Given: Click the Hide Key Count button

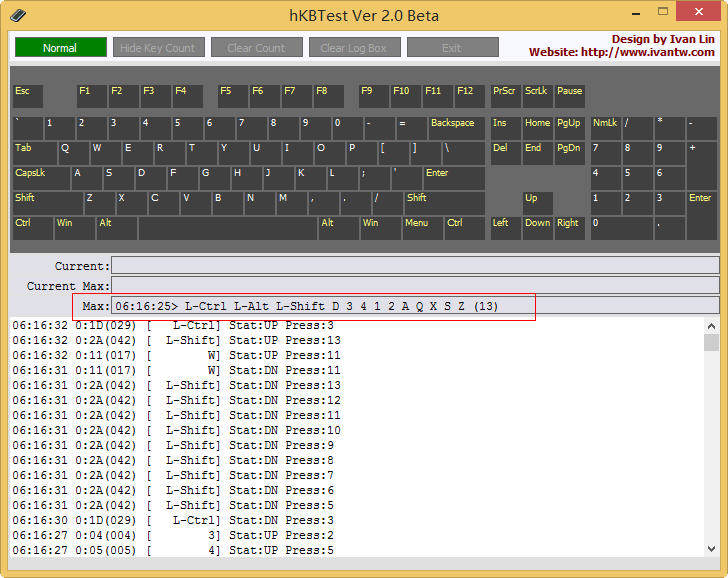Looking at the screenshot, I should (158, 48).
